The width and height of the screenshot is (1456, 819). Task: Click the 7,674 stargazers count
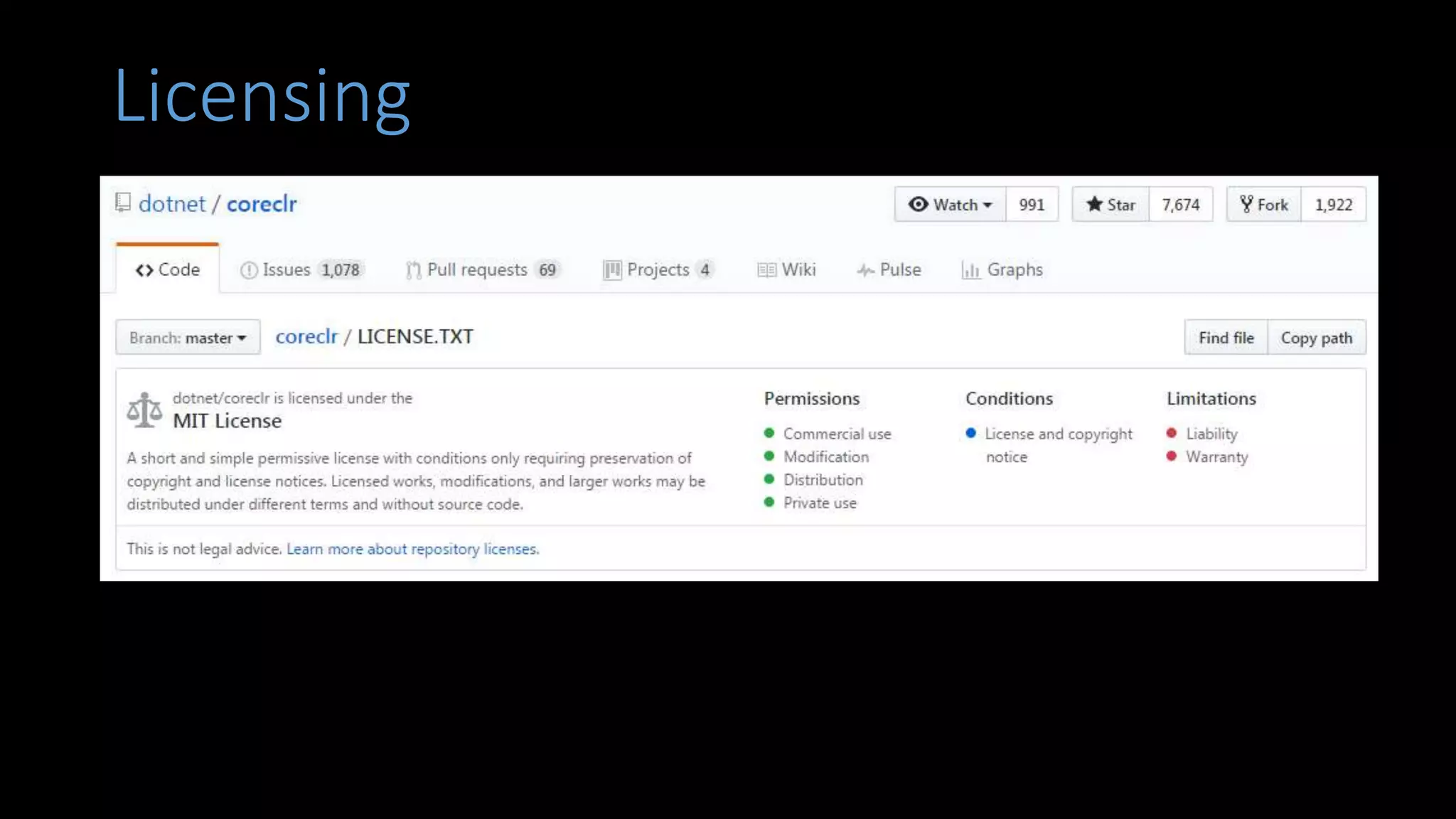(x=1180, y=205)
